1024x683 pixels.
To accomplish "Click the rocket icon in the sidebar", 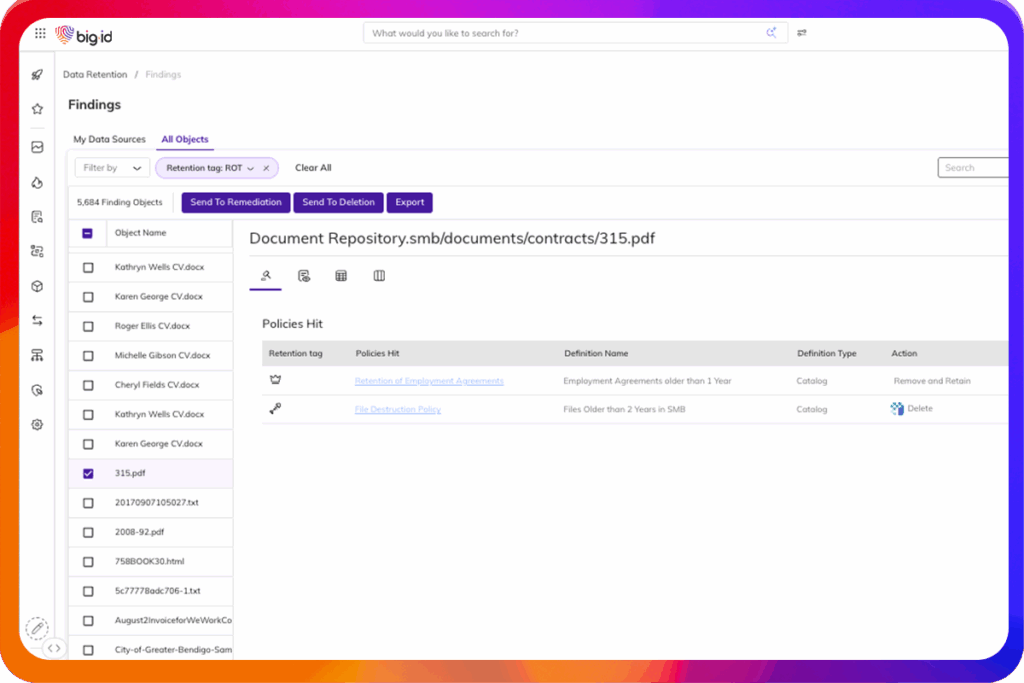I will click(x=37, y=75).
